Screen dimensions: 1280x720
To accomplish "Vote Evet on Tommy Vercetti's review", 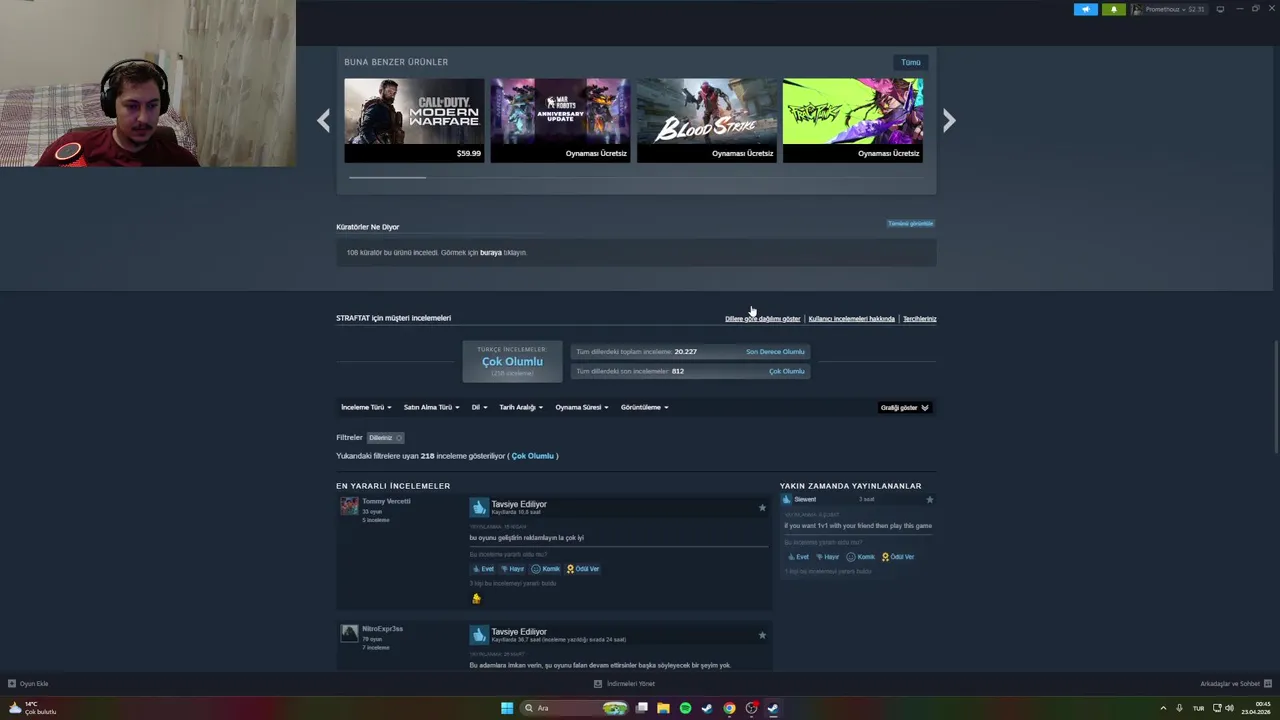I will [x=483, y=569].
